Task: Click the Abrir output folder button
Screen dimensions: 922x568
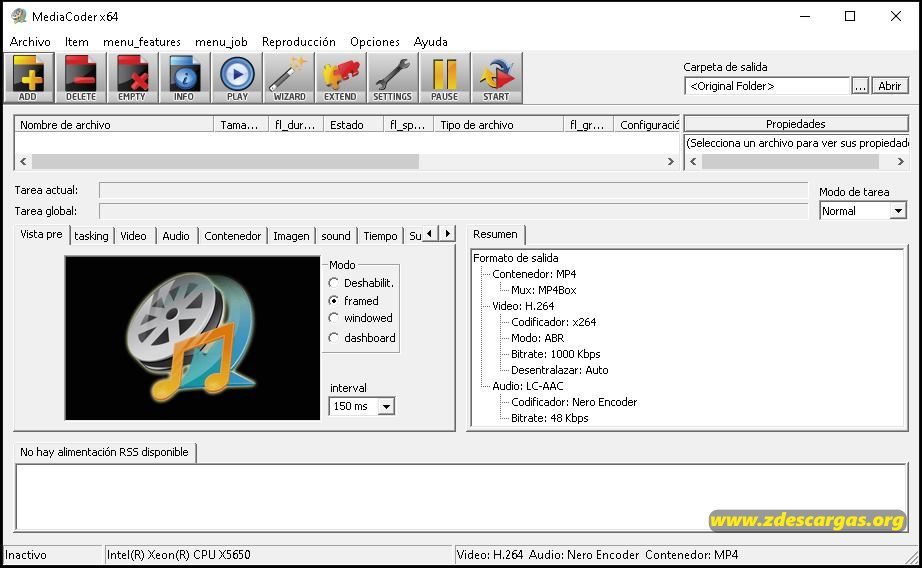Action: tap(890, 86)
